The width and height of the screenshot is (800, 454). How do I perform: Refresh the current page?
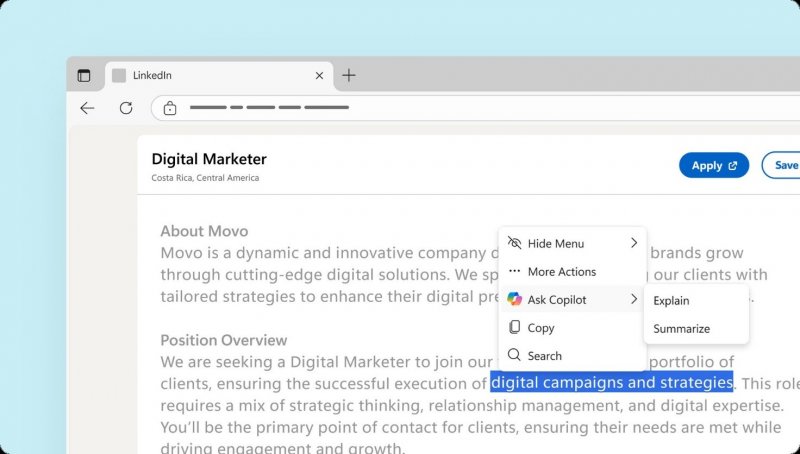coord(126,108)
